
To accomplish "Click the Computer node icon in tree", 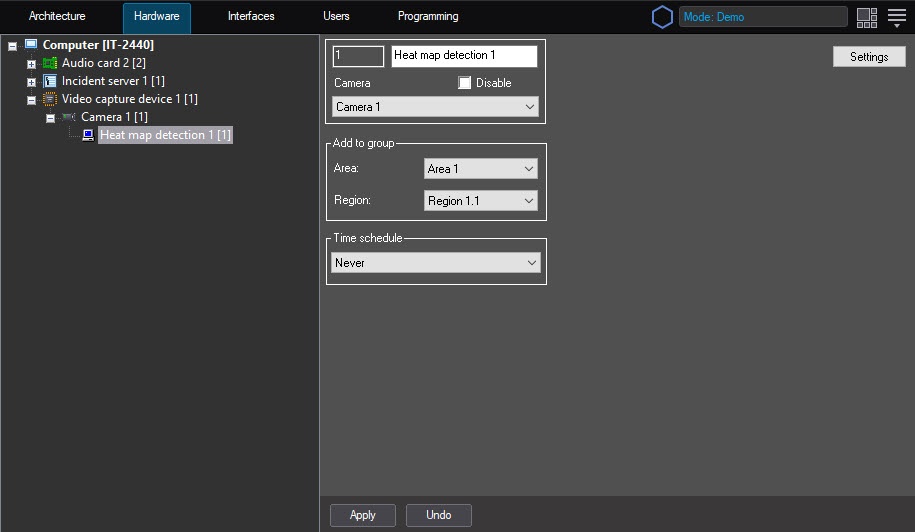I will click(31, 45).
